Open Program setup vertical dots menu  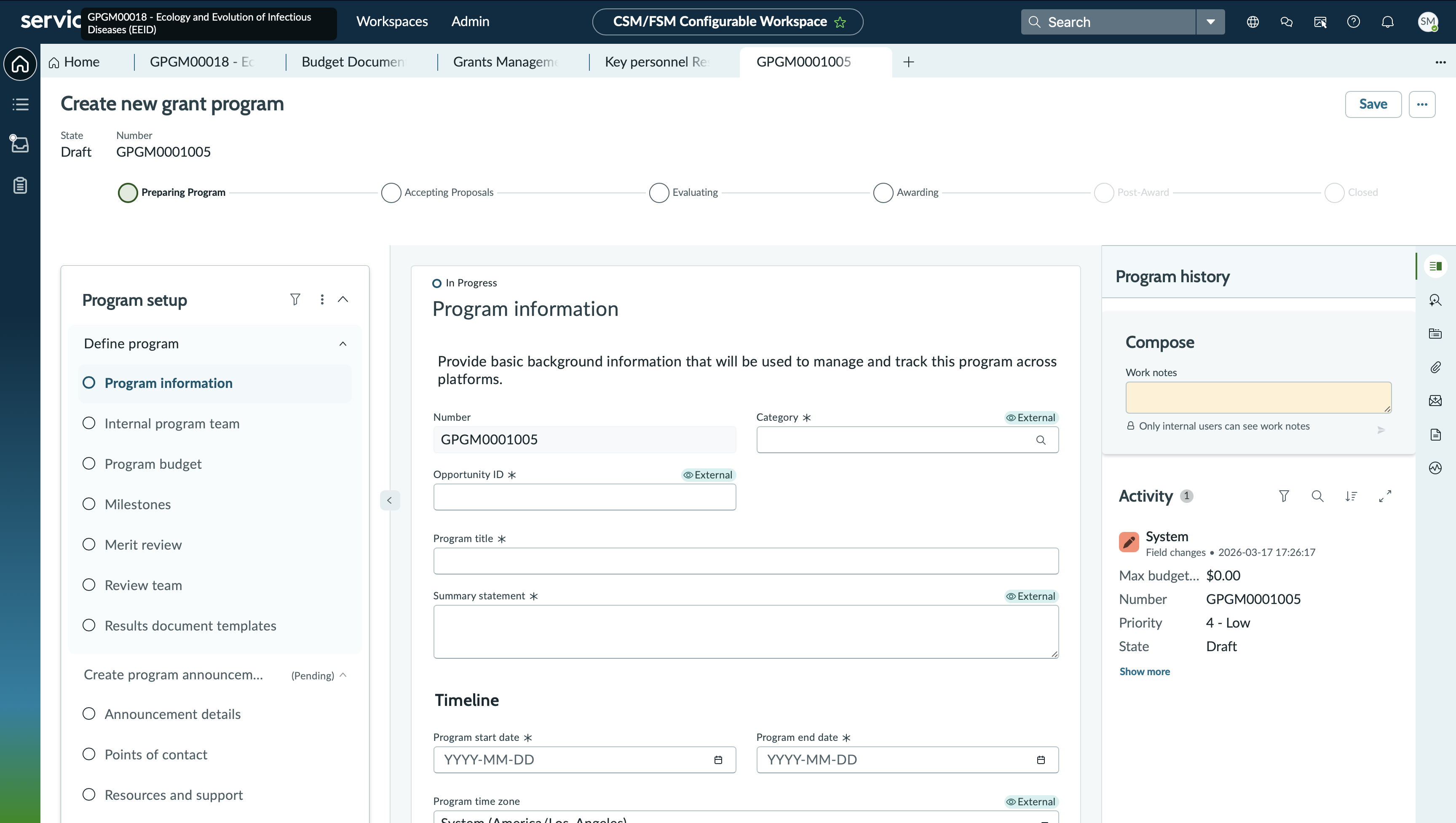[322, 299]
